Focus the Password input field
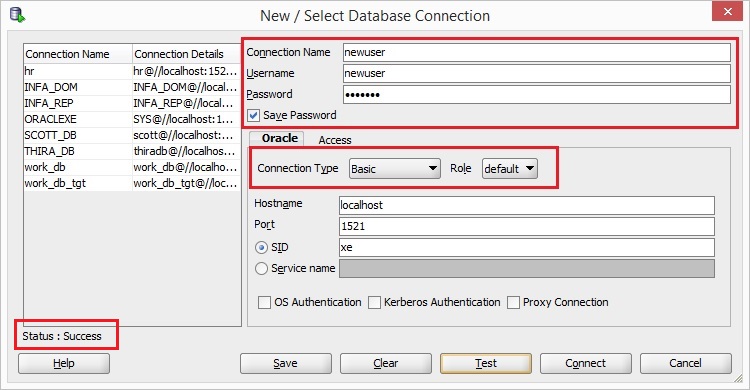750x390 pixels. tap(537, 94)
